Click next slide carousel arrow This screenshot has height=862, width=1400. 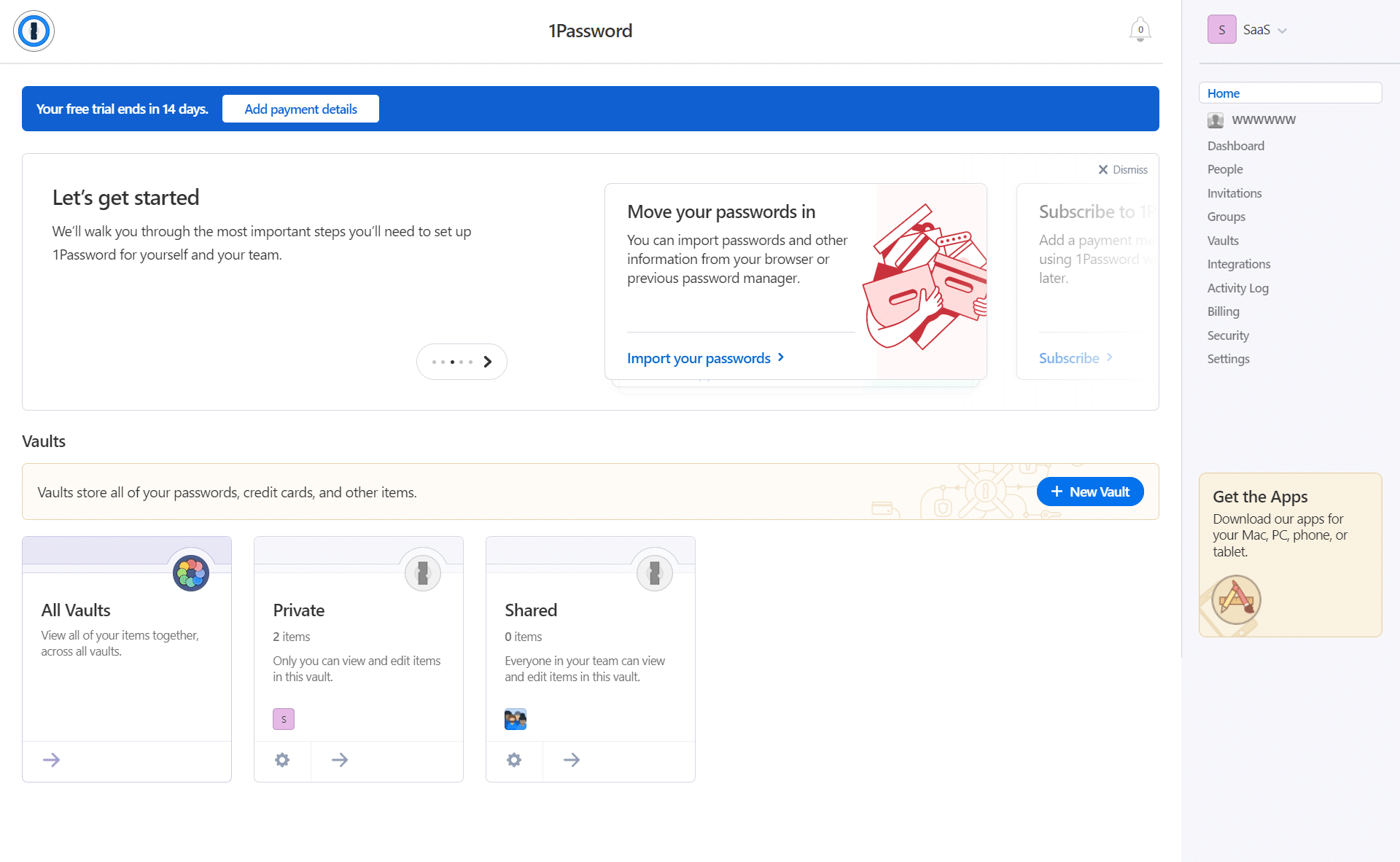point(487,362)
